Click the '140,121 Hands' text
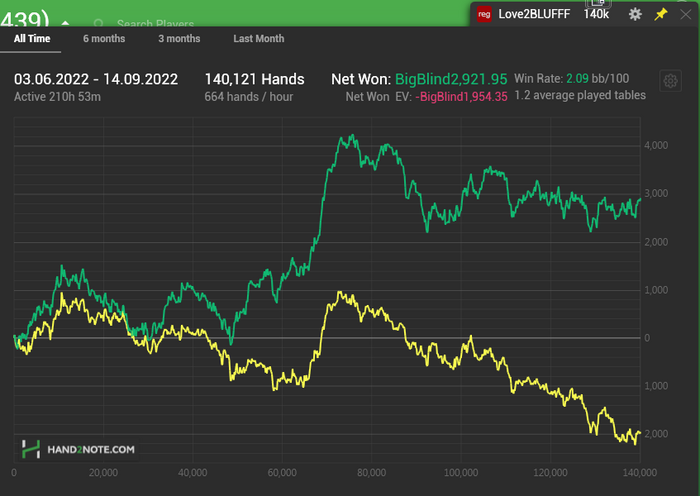This screenshot has width=700, height=496. click(254, 79)
